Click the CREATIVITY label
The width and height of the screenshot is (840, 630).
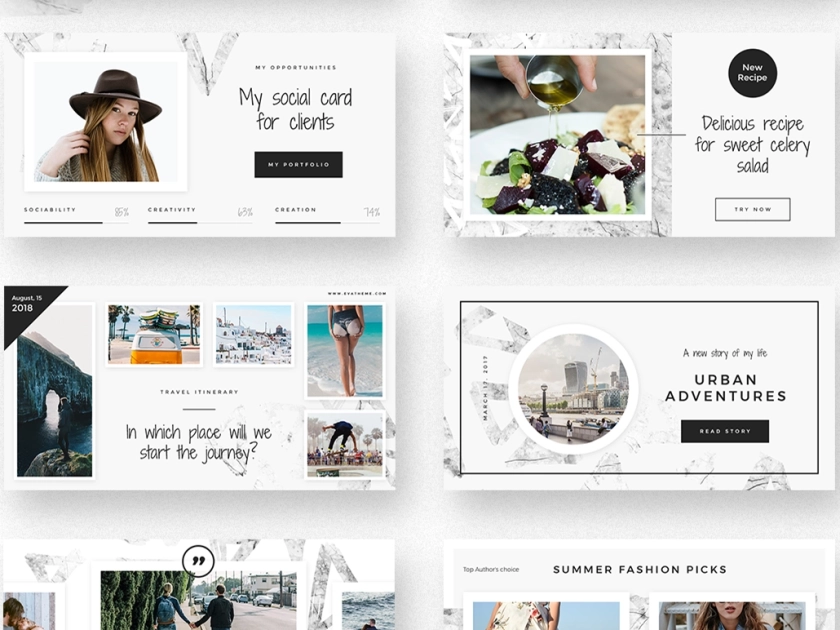(x=172, y=209)
